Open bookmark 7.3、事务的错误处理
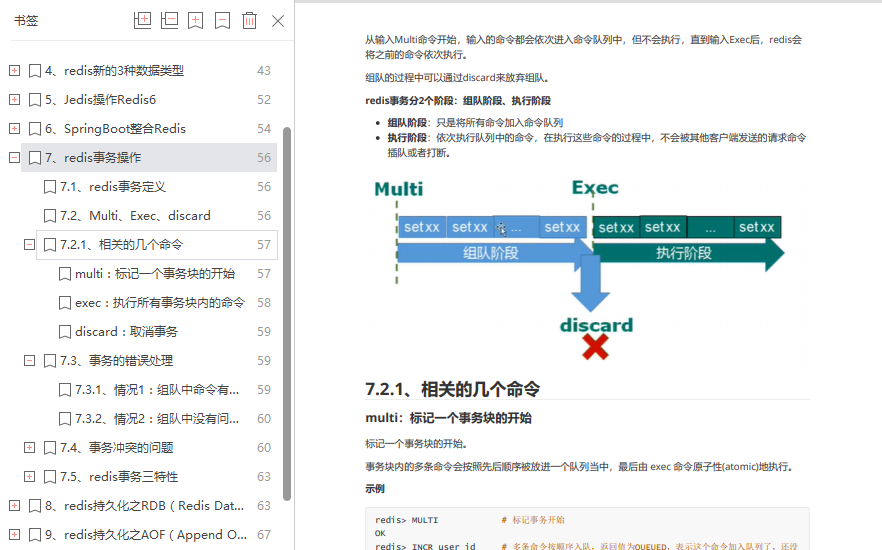 [116, 360]
